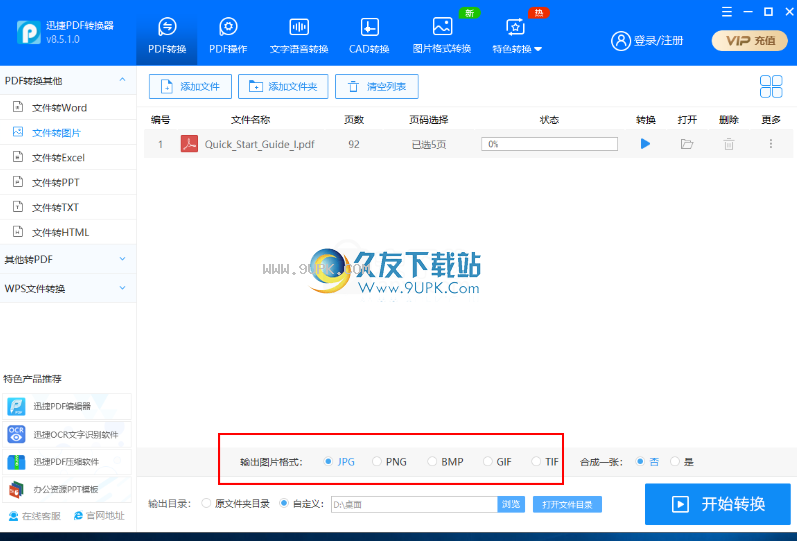Open 办公资源PPT模板 recommendation
The image size is (797, 543).
coord(67,489)
